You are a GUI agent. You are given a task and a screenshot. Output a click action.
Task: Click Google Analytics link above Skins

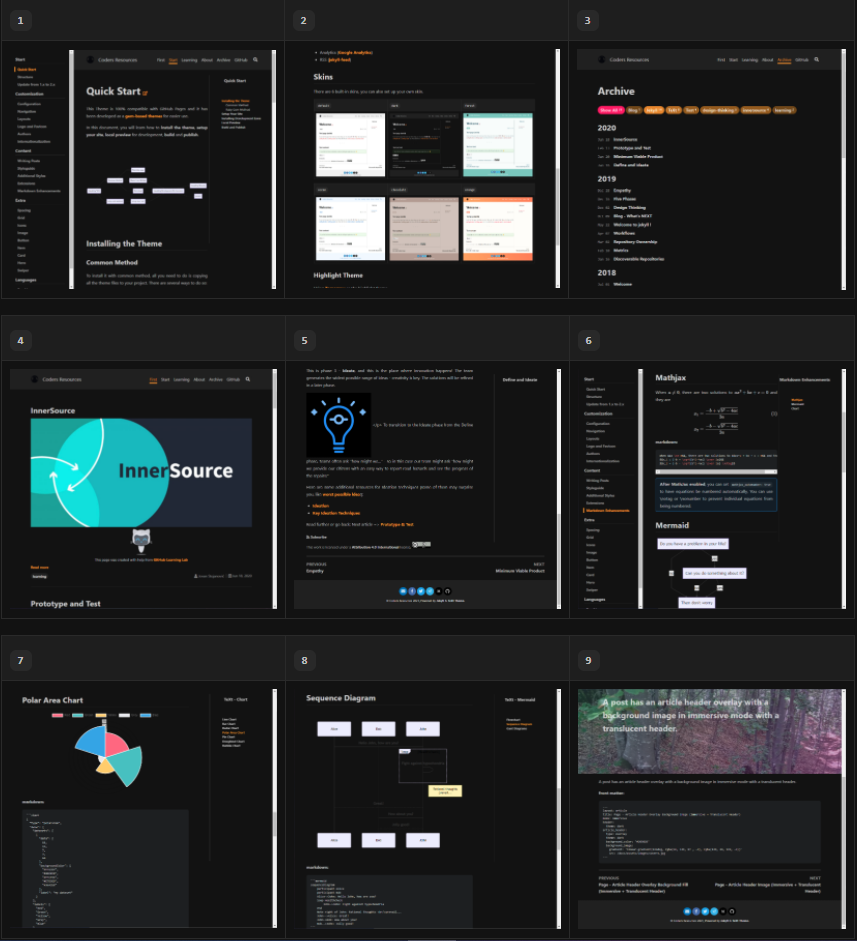(355, 53)
